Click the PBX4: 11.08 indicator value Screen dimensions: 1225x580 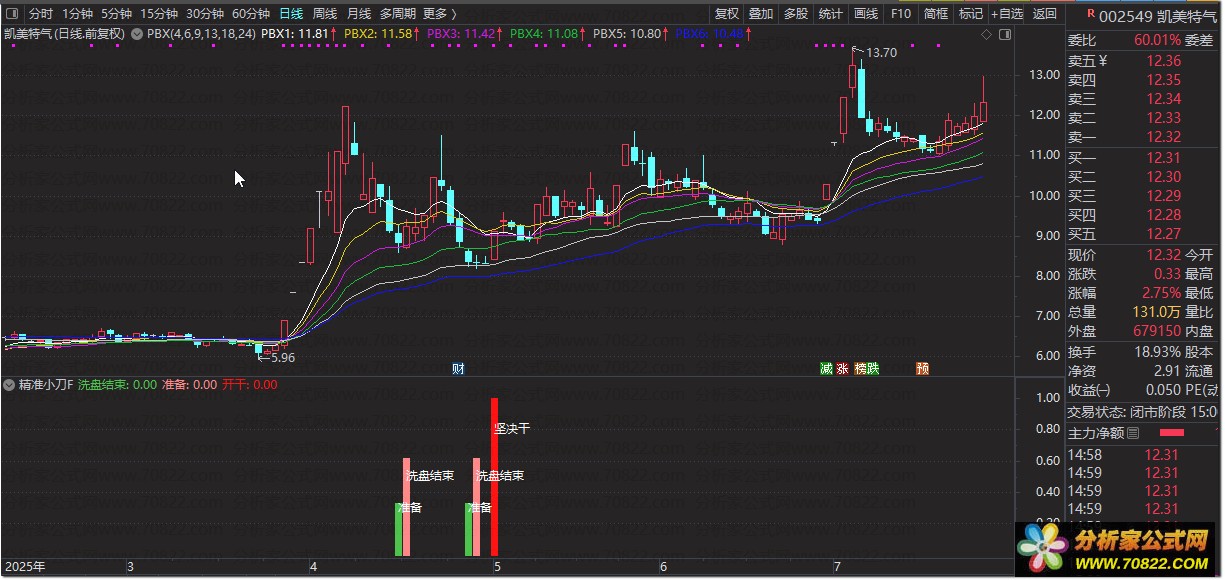click(543, 34)
